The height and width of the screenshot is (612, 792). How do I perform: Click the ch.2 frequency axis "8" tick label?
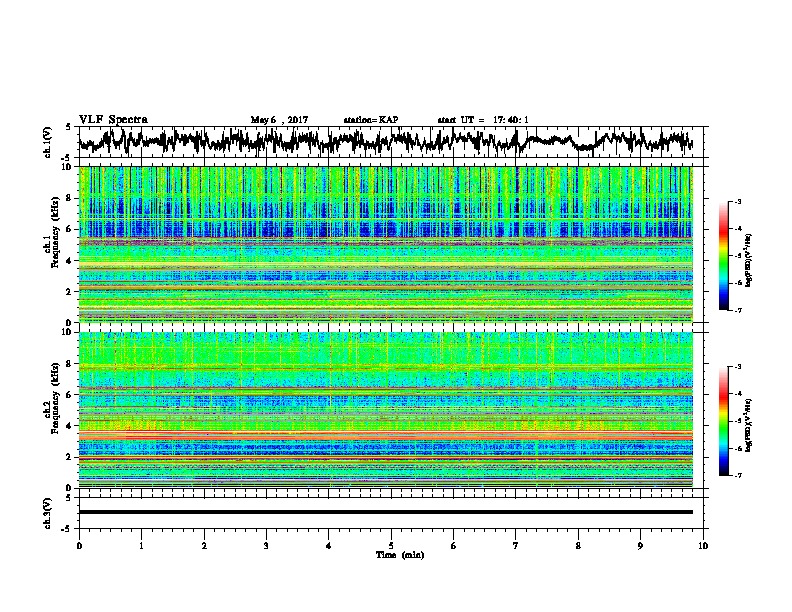(70, 363)
